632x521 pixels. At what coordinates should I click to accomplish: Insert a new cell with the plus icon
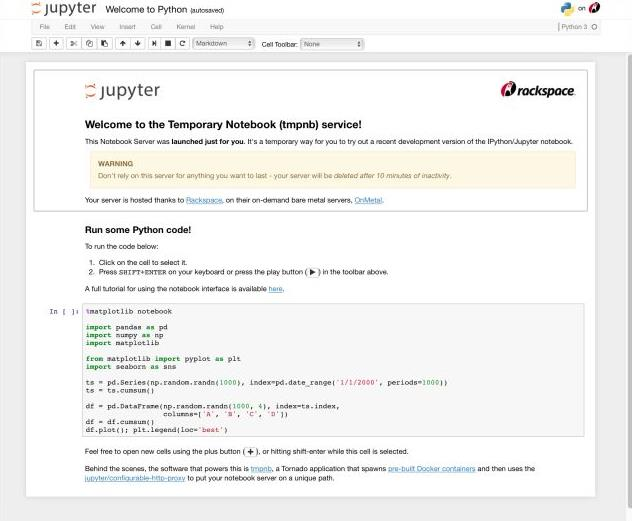pyautogui.click(x=56, y=44)
